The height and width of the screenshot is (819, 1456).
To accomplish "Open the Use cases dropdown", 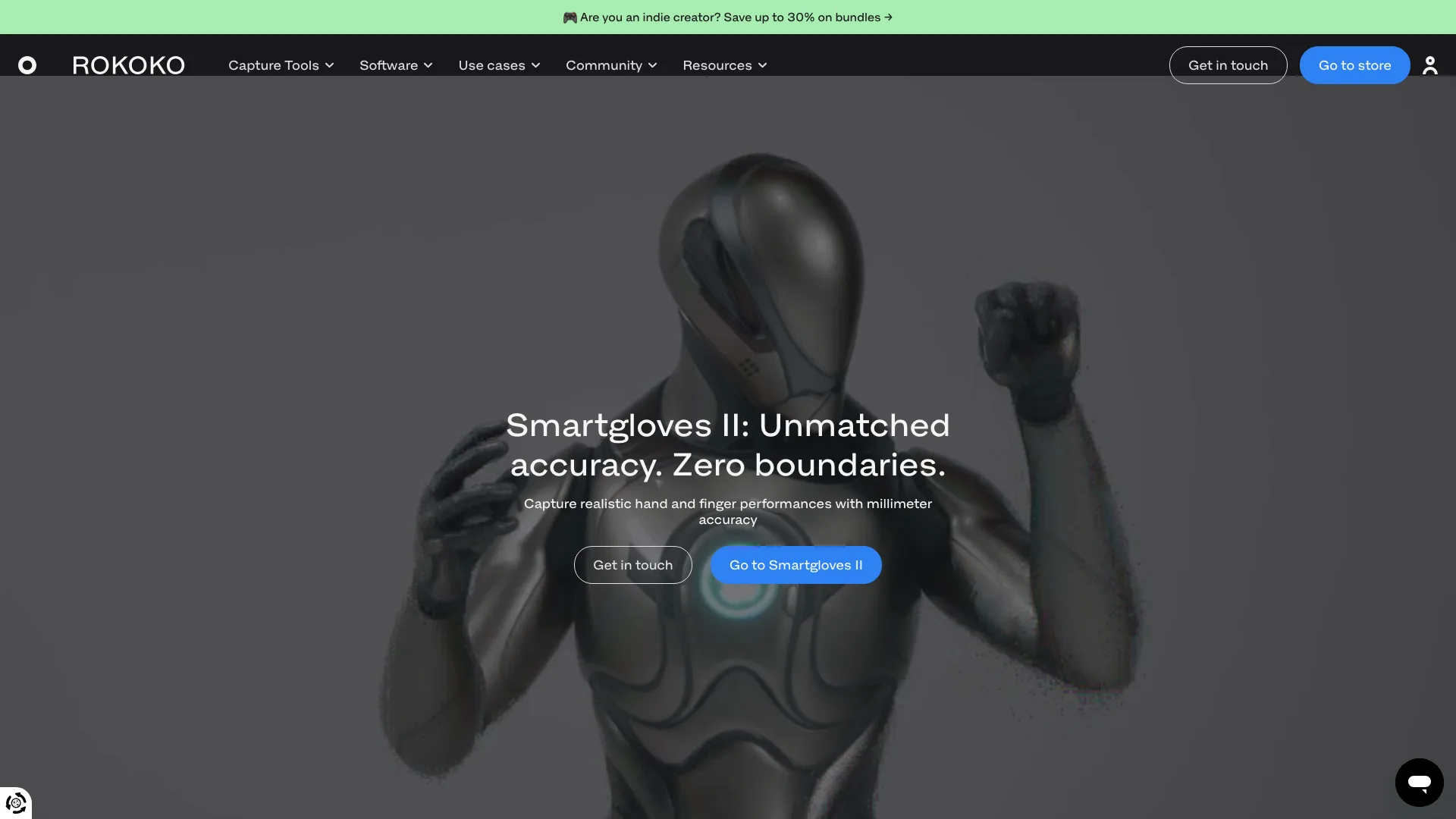I will [499, 65].
